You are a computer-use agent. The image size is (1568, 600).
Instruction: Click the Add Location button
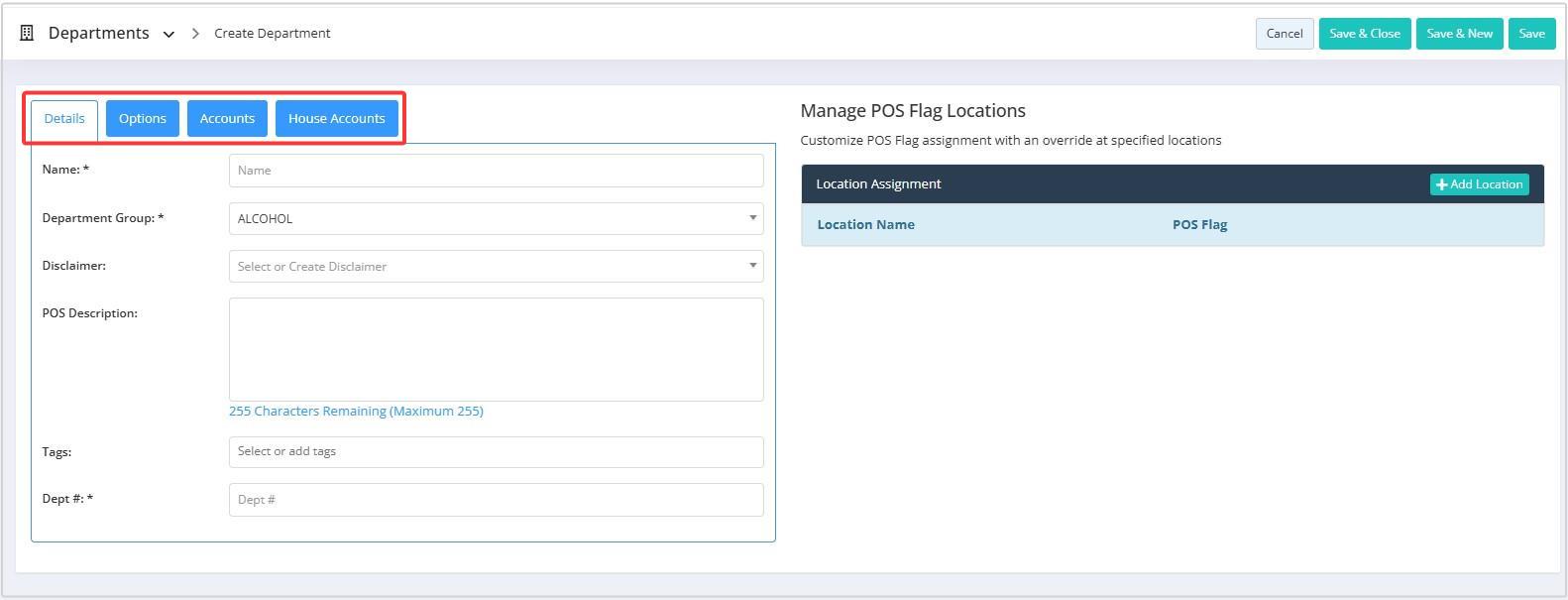coord(1479,184)
